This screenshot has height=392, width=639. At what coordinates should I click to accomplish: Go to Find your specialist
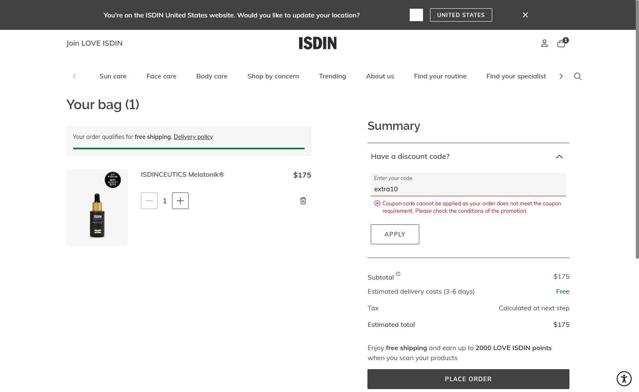pyautogui.click(x=516, y=76)
